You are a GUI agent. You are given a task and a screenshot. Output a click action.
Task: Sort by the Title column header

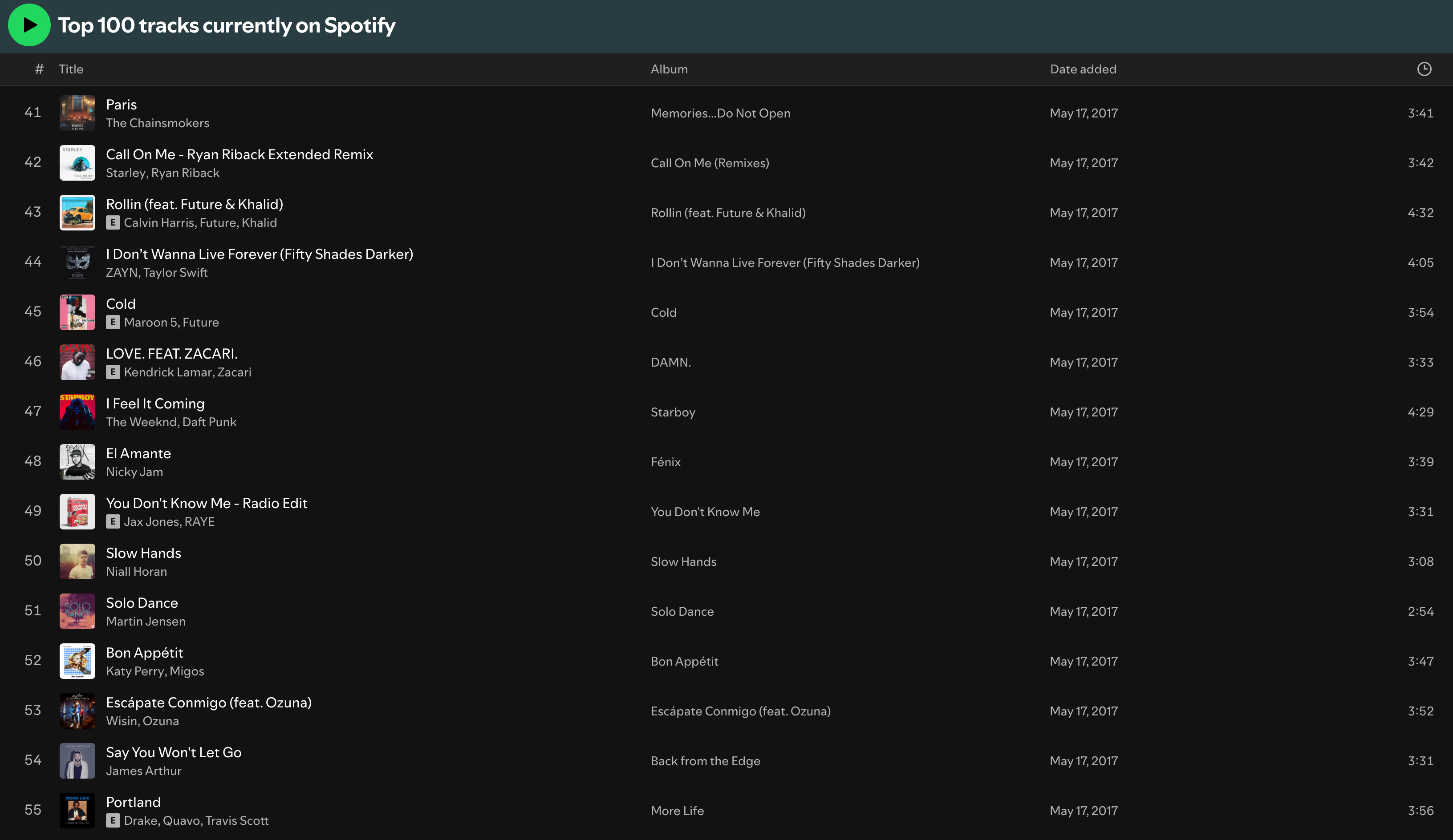71,69
